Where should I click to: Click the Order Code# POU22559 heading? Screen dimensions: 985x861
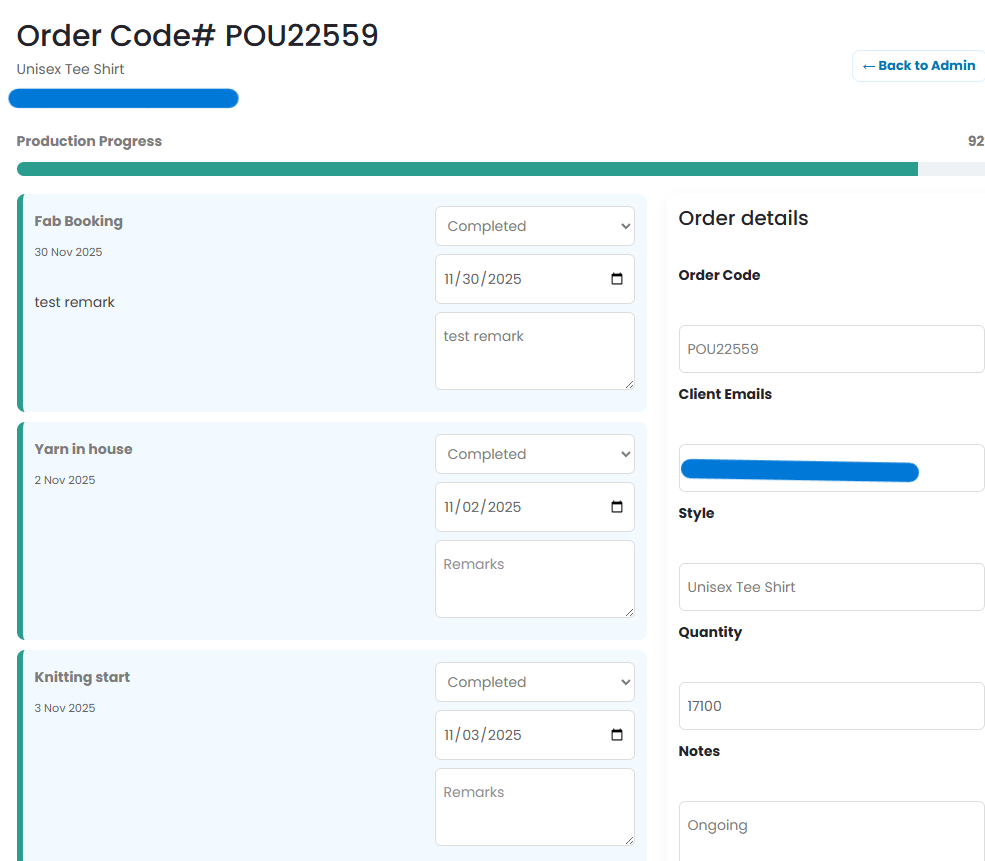point(197,35)
